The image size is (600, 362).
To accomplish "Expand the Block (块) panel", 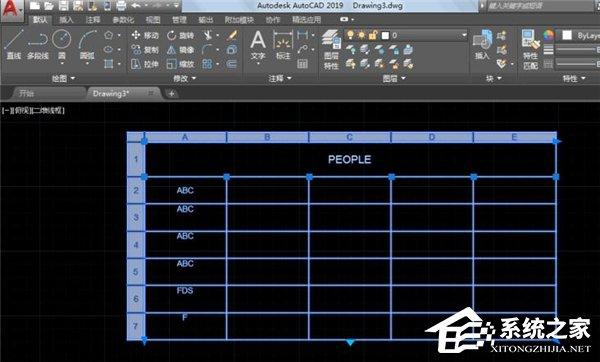I will (493, 78).
